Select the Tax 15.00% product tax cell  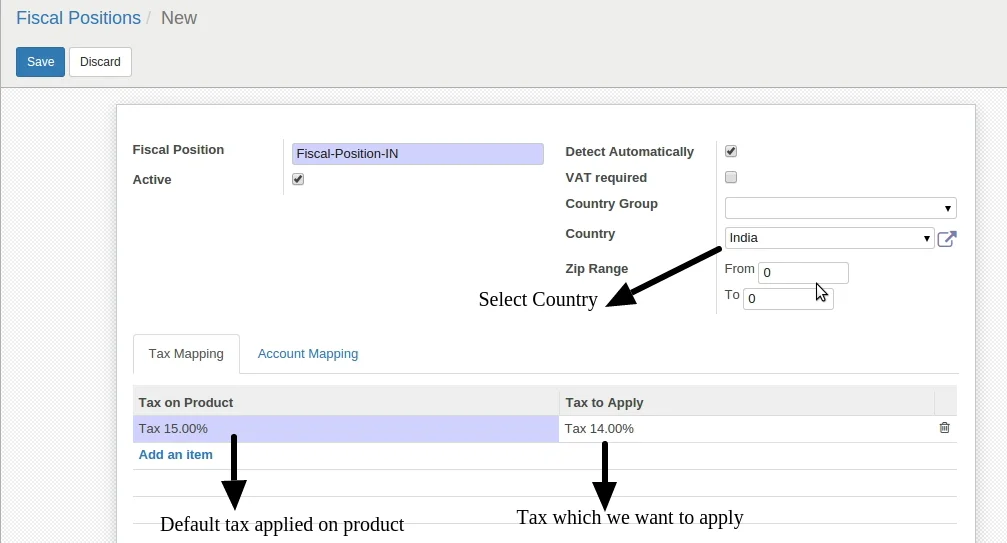pos(345,429)
